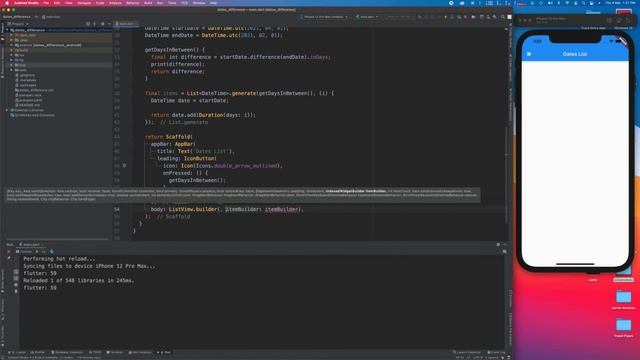
Task: Click 'Reloaded 1 of 548 libraries' console line
Action: 78,280
